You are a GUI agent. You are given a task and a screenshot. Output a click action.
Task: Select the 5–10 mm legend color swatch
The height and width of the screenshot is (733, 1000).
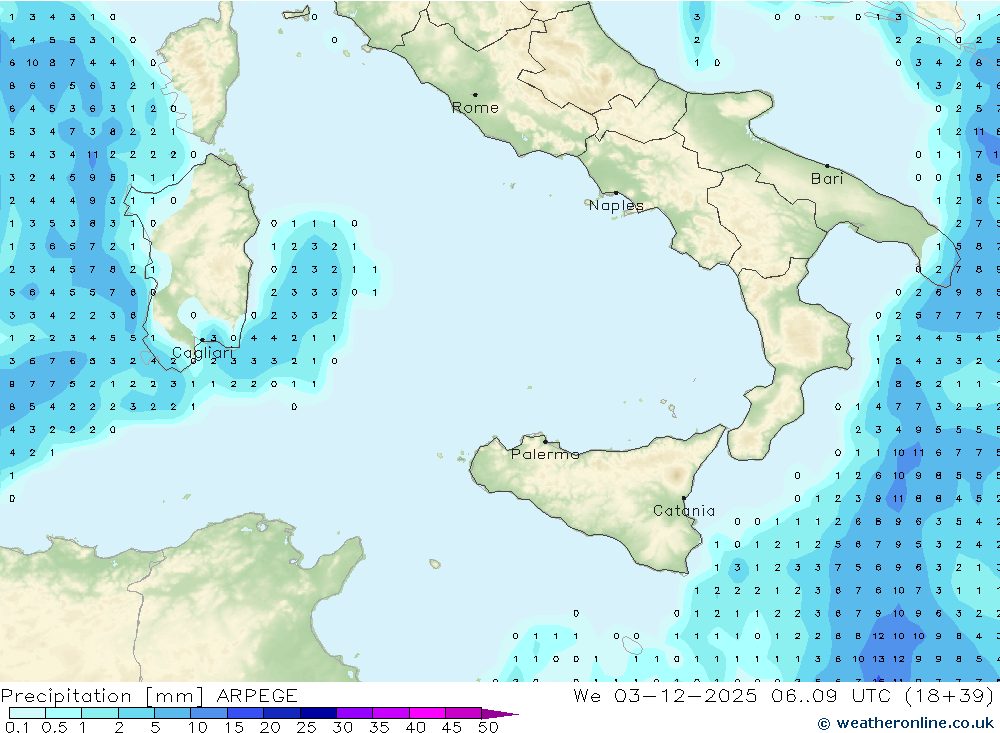point(172,713)
